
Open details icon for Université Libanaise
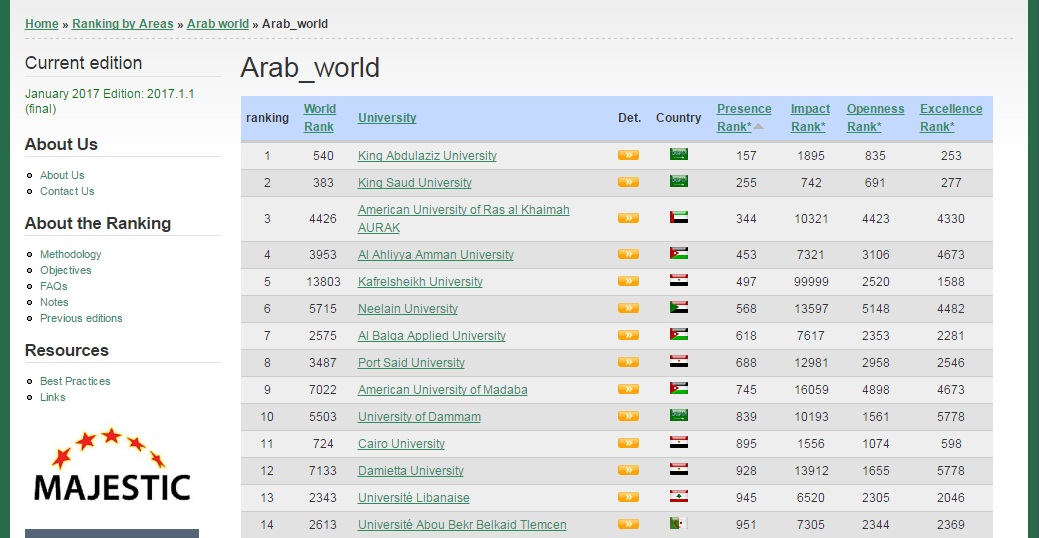[x=628, y=498]
